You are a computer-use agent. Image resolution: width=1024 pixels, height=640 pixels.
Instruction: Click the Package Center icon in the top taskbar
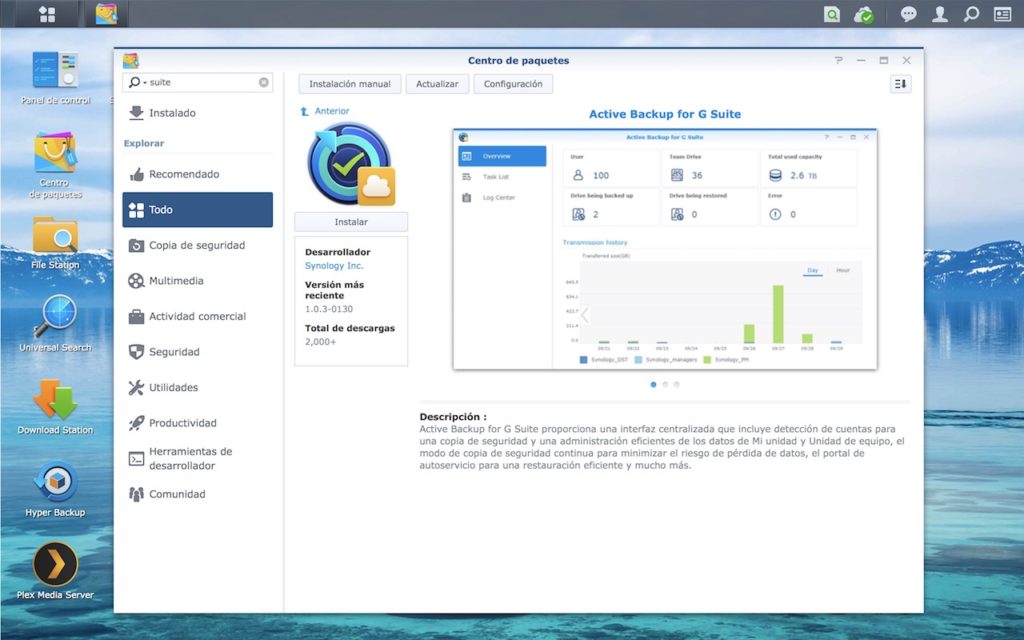tap(106, 14)
